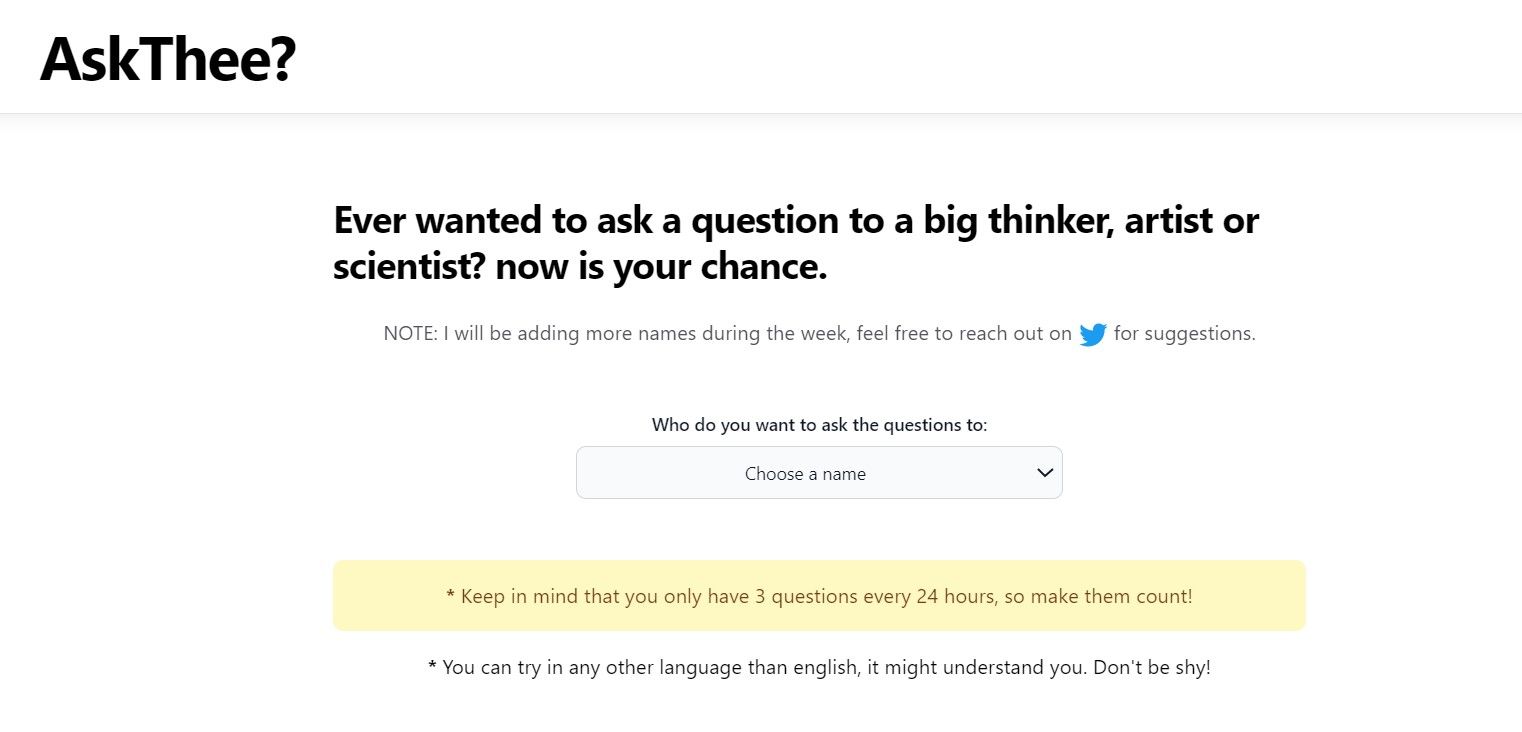Click the dropdown arrow to list thinkers
Viewport: 1522px width, 732px height.
click(x=1043, y=472)
